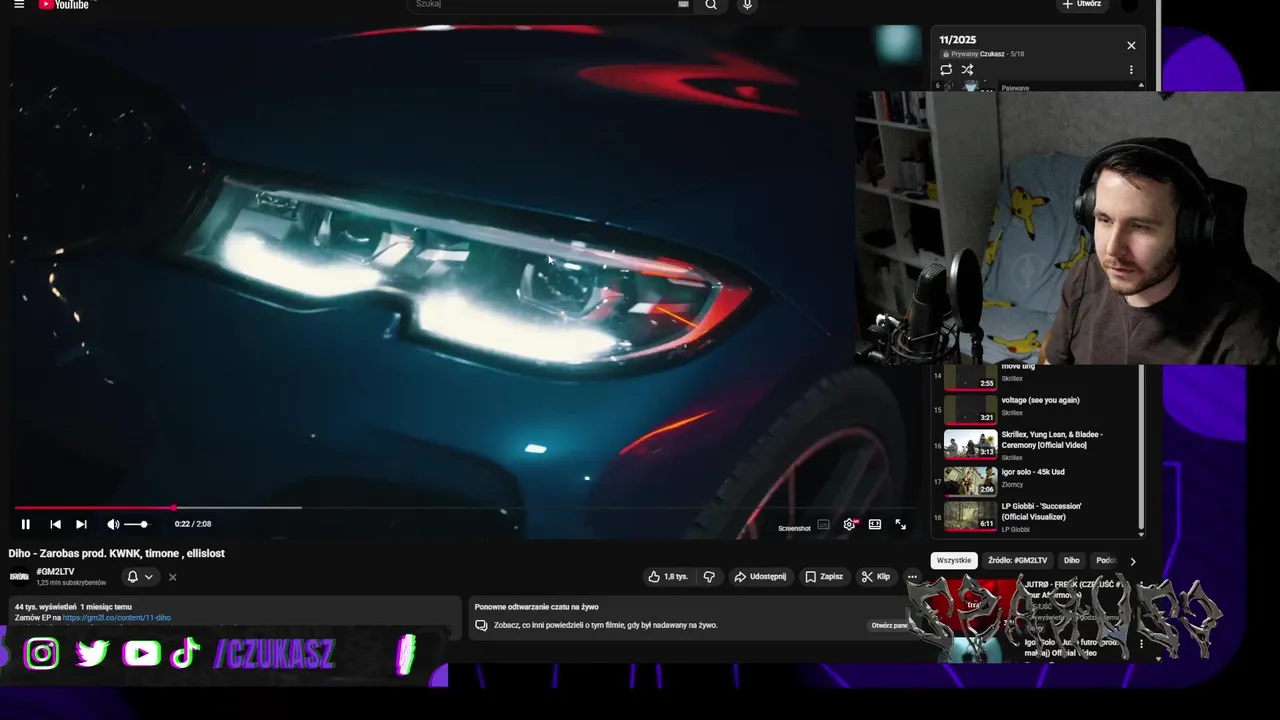Enter fullscreen mode
The width and height of the screenshot is (1280, 720).
point(901,524)
